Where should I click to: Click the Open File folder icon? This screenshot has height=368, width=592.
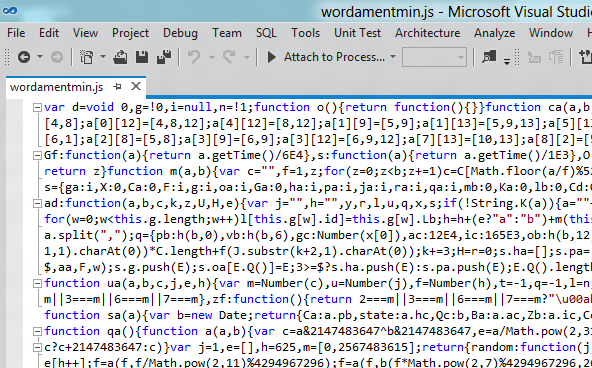click(x=120, y=57)
